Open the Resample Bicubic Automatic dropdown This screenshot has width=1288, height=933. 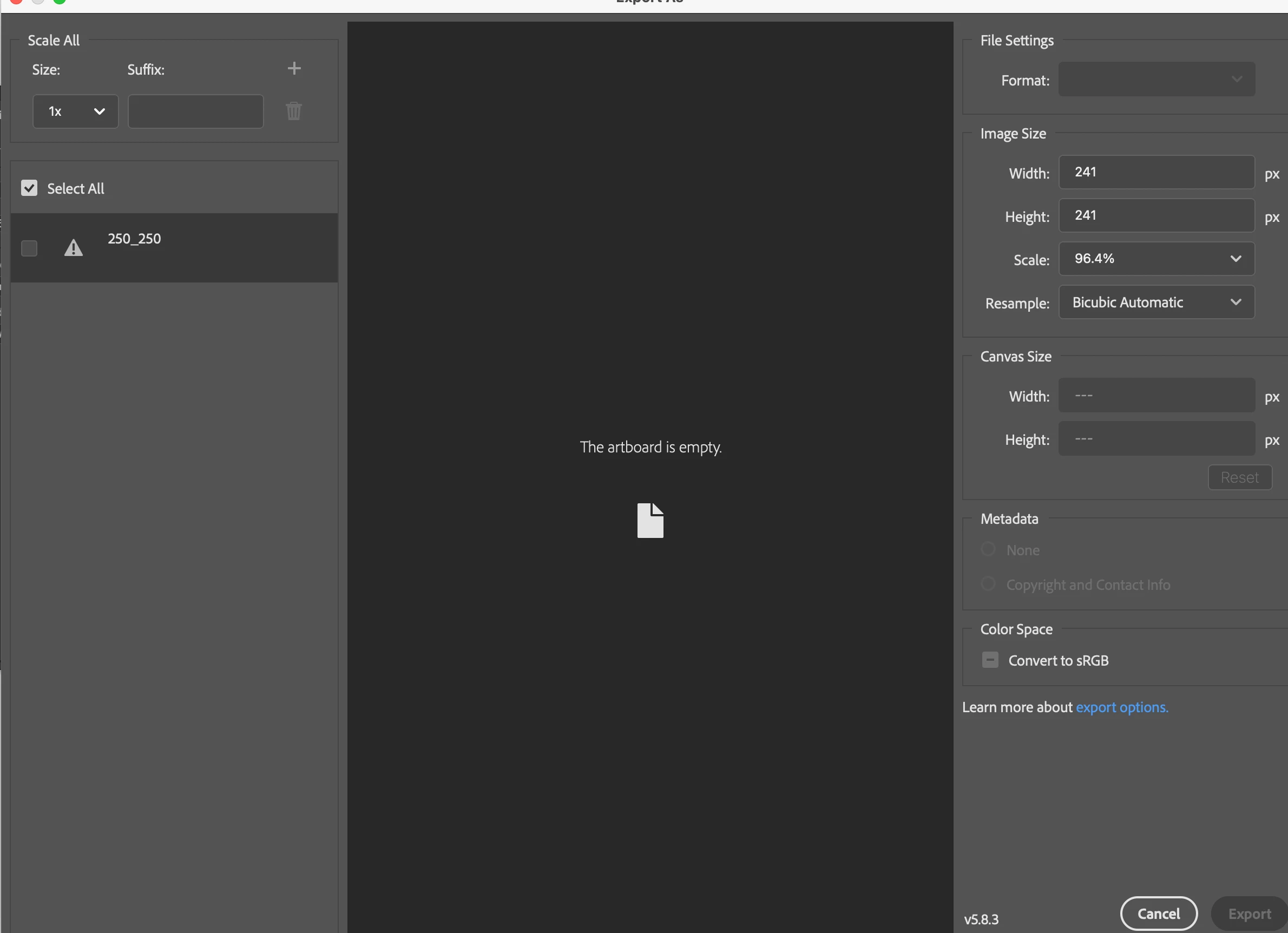coord(1156,302)
